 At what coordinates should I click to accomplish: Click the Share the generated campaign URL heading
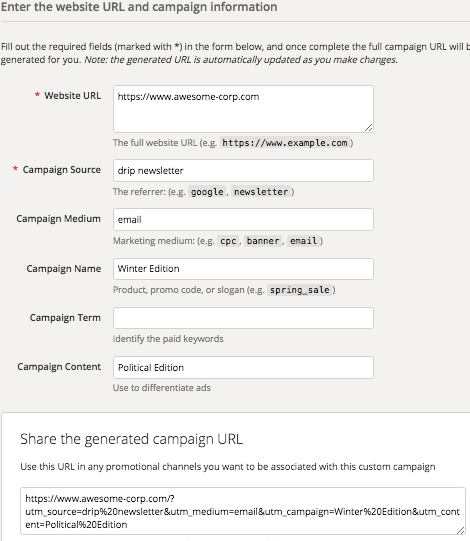(131, 439)
